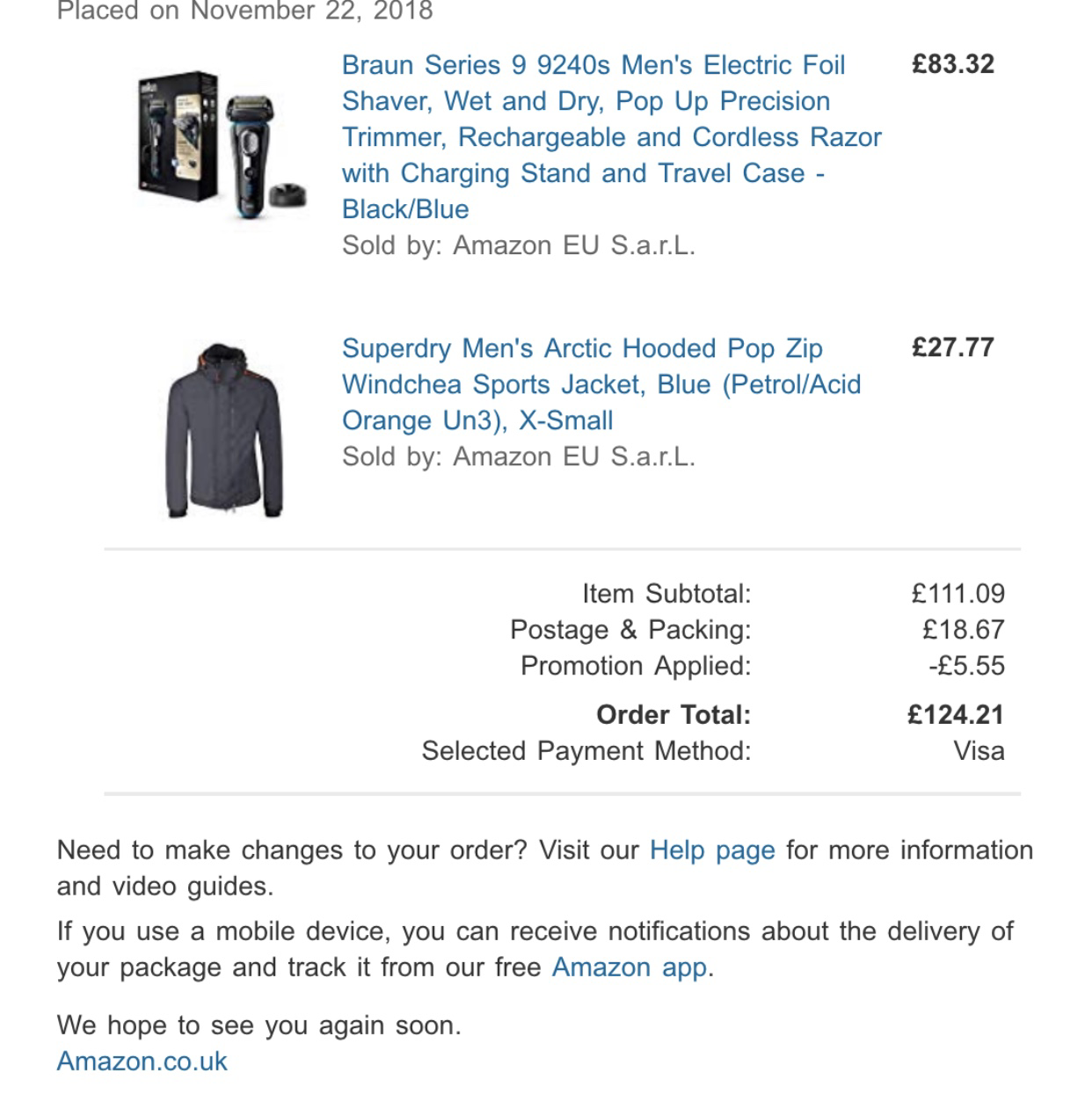Image resolution: width=1092 pixels, height=1095 pixels.
Task: Click the Braun shaver product thumbnail
Action: 222,145
